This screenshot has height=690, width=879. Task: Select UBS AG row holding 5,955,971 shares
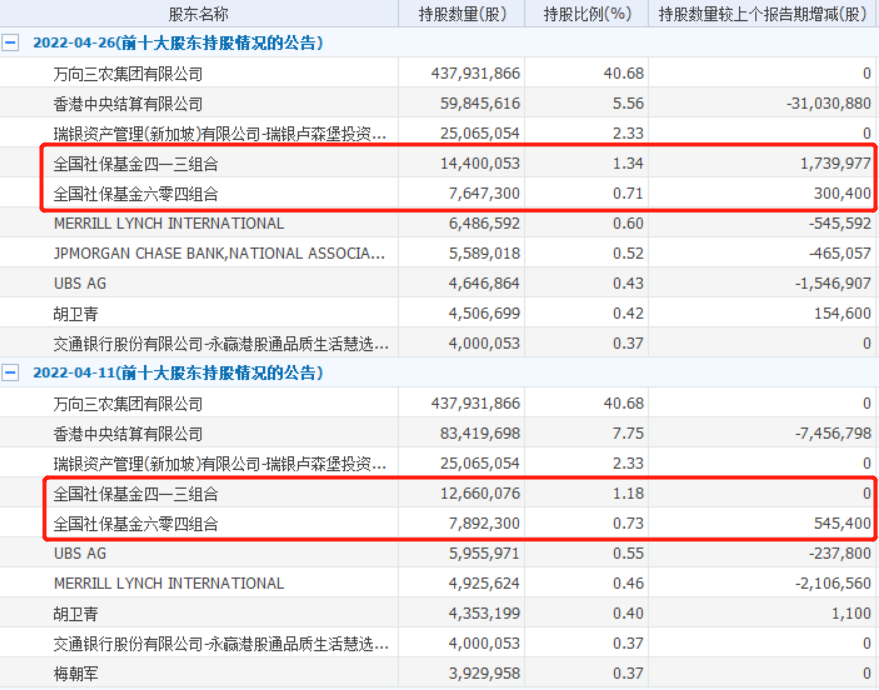[440, 554]
